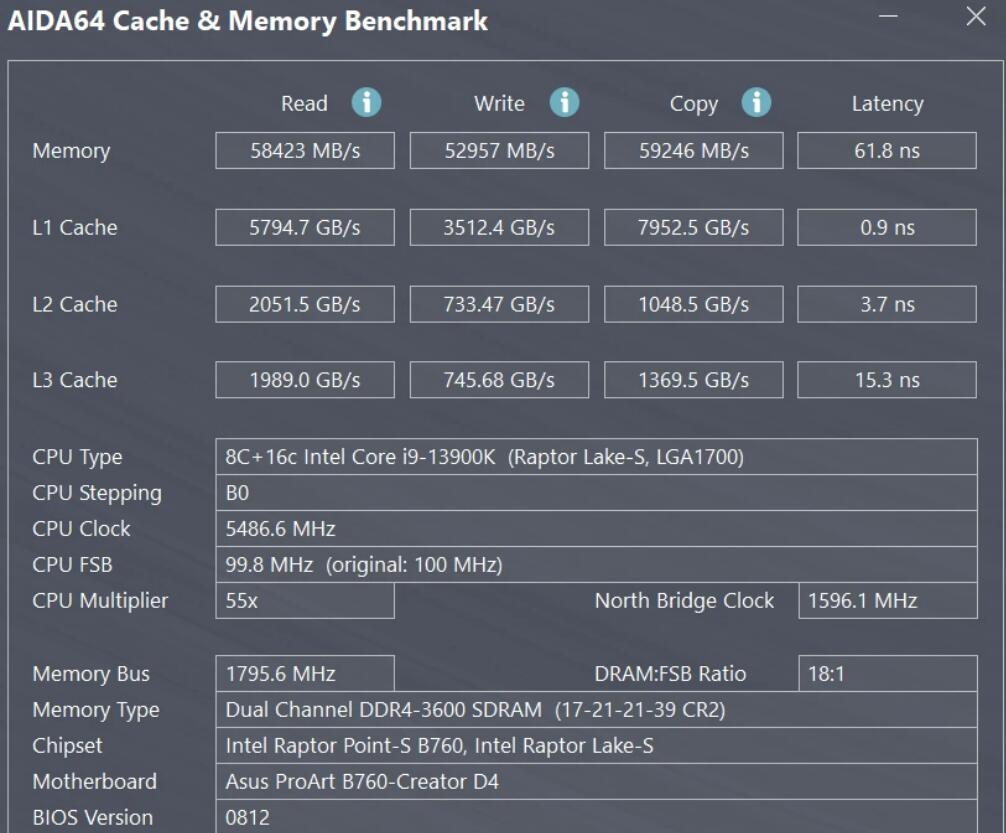Image resolution: width=1006 pixels, height=833 pixels.
Task: Click the CPU Clock value of 5486.6 MHz
Action: point(595,529)
